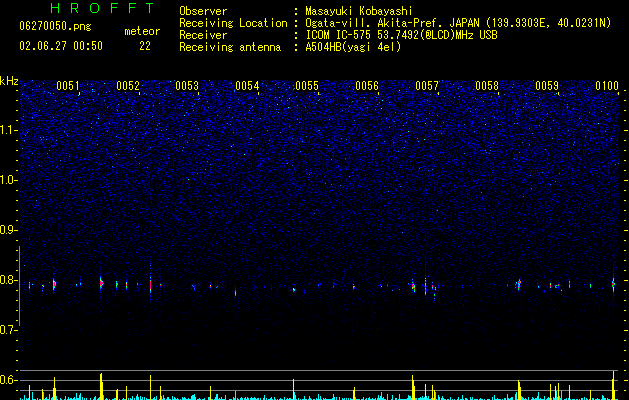Click the 0.9 kHz axis label
This screenshot has width=629, height=400.
point(9,230)
